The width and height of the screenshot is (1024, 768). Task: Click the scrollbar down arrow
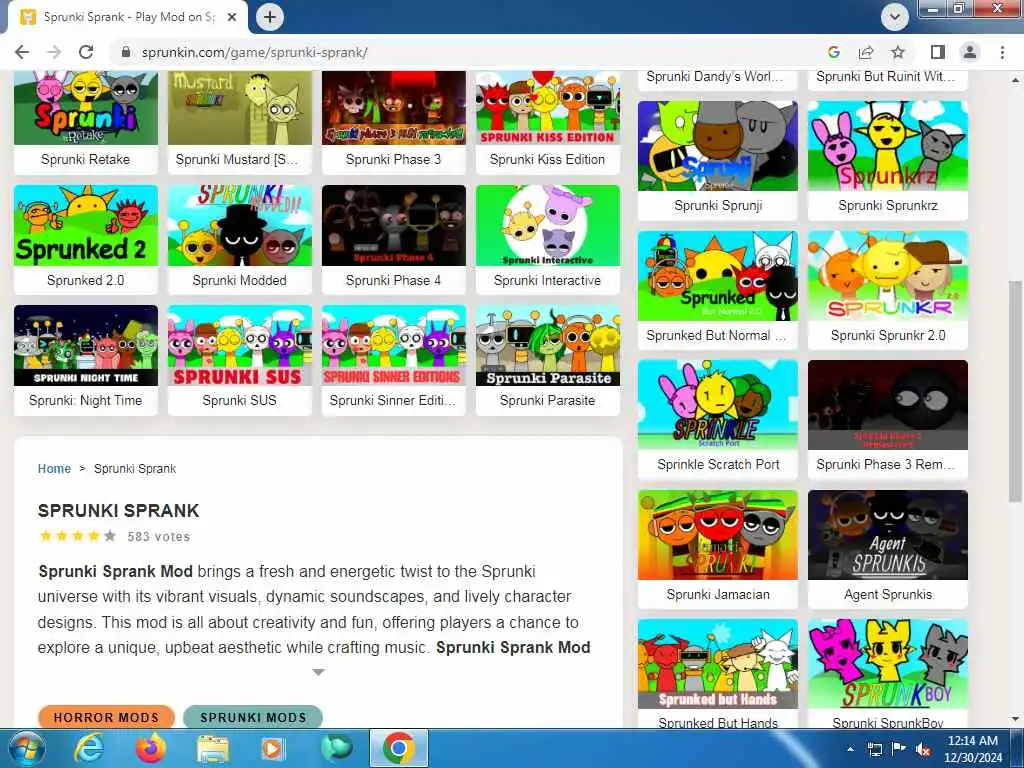(1015, 720)
